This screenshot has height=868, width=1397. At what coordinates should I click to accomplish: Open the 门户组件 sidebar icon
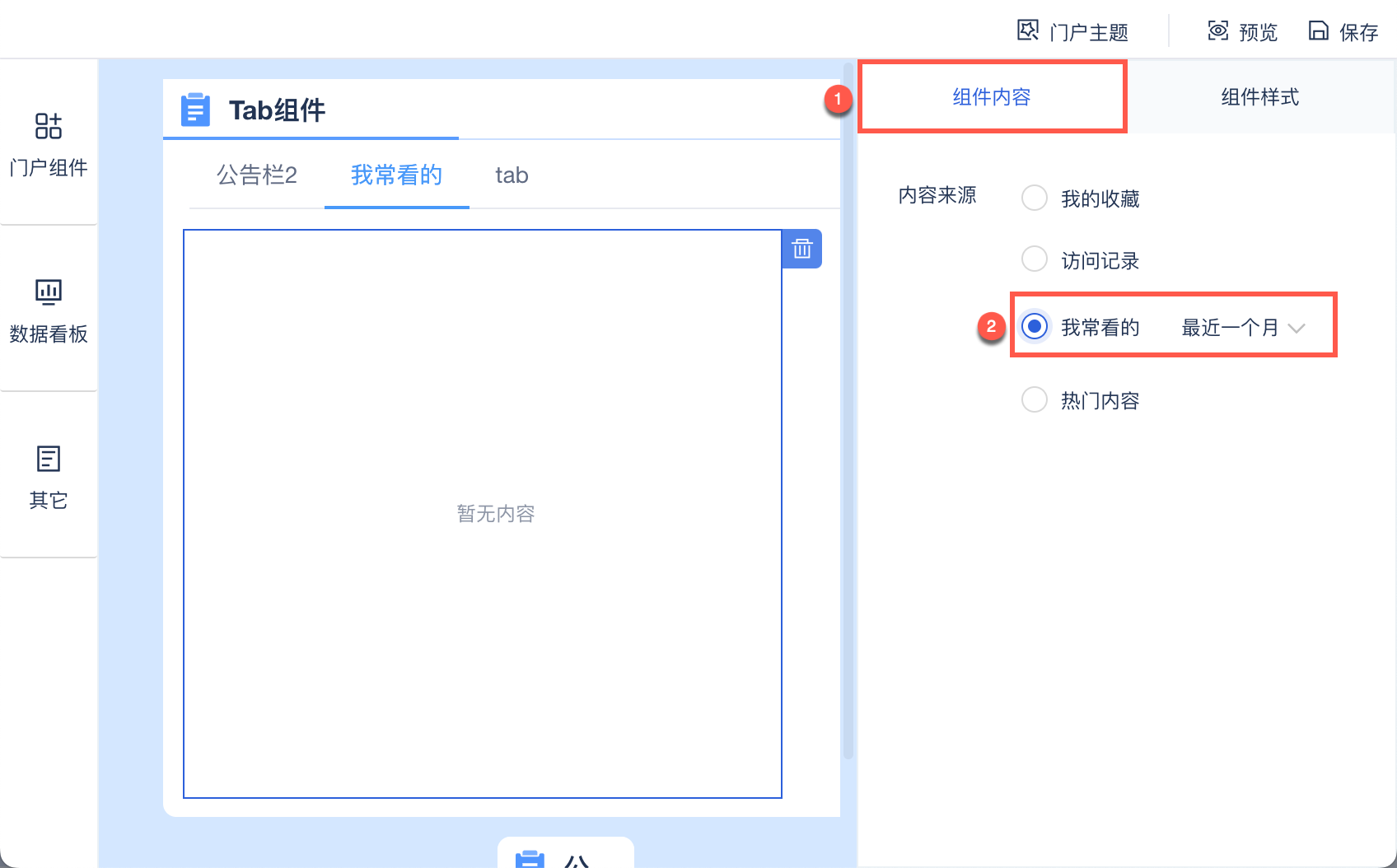point(49,126)
